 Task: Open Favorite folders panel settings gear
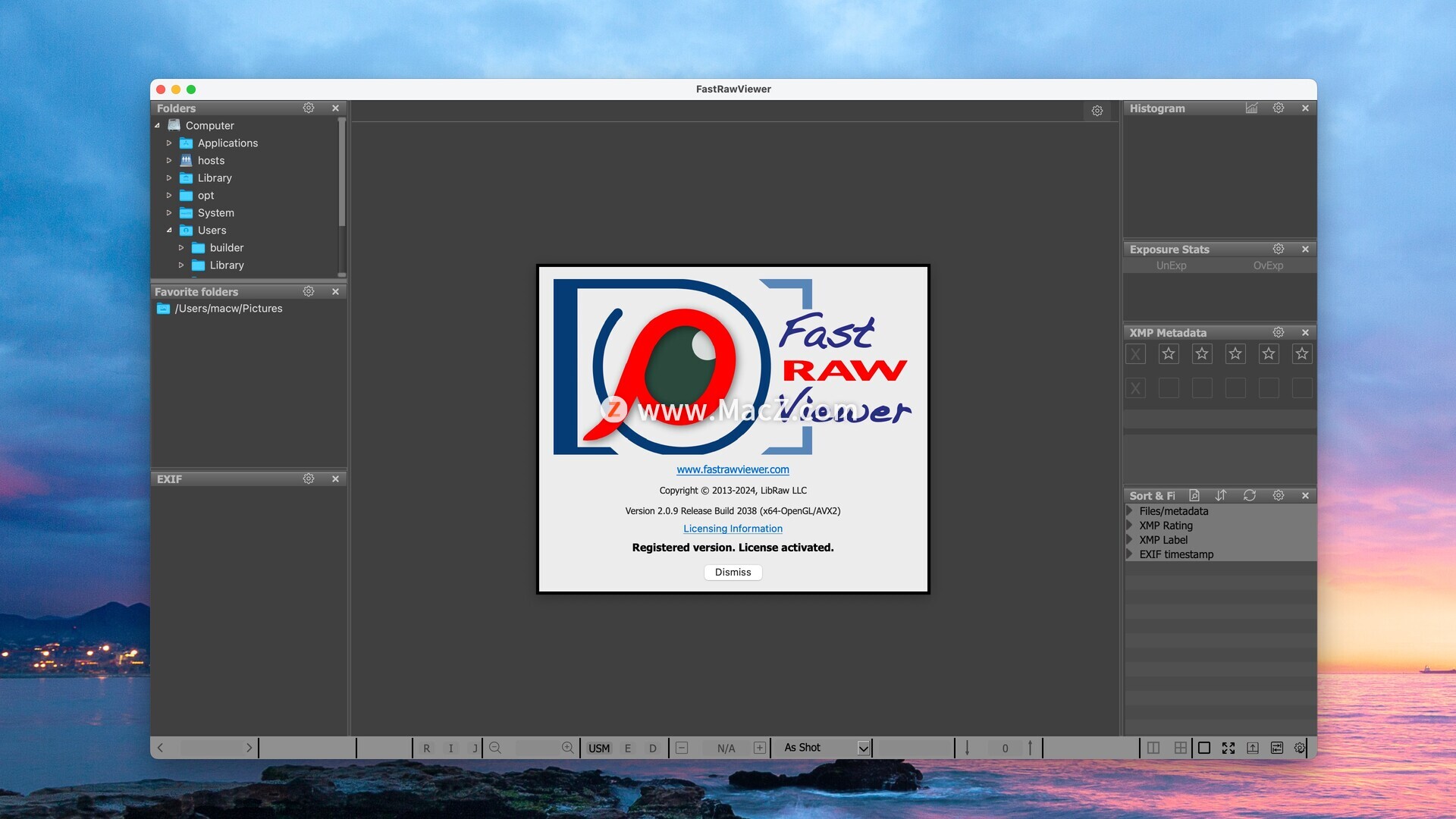[309, 291]
